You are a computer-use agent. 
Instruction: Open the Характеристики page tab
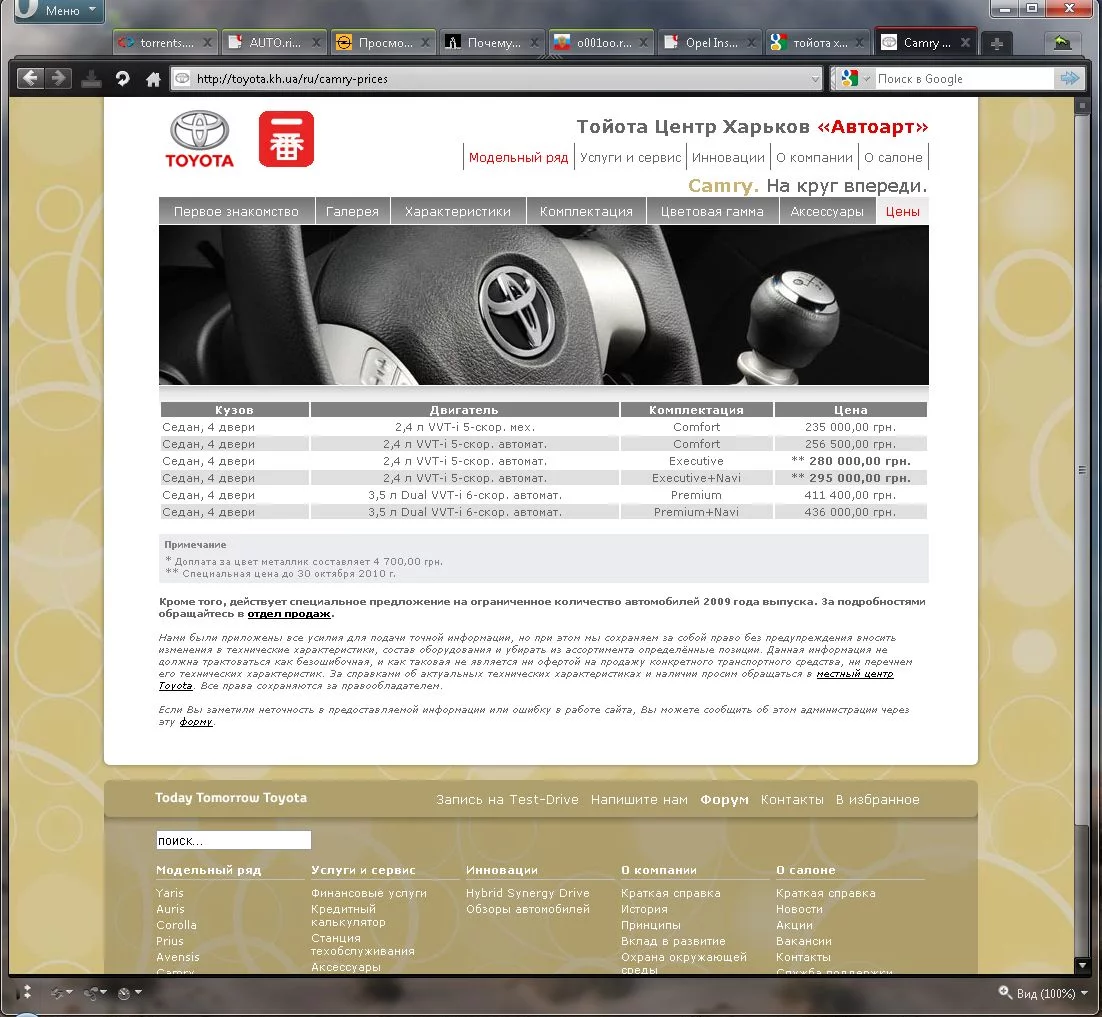tap(458, 212)
